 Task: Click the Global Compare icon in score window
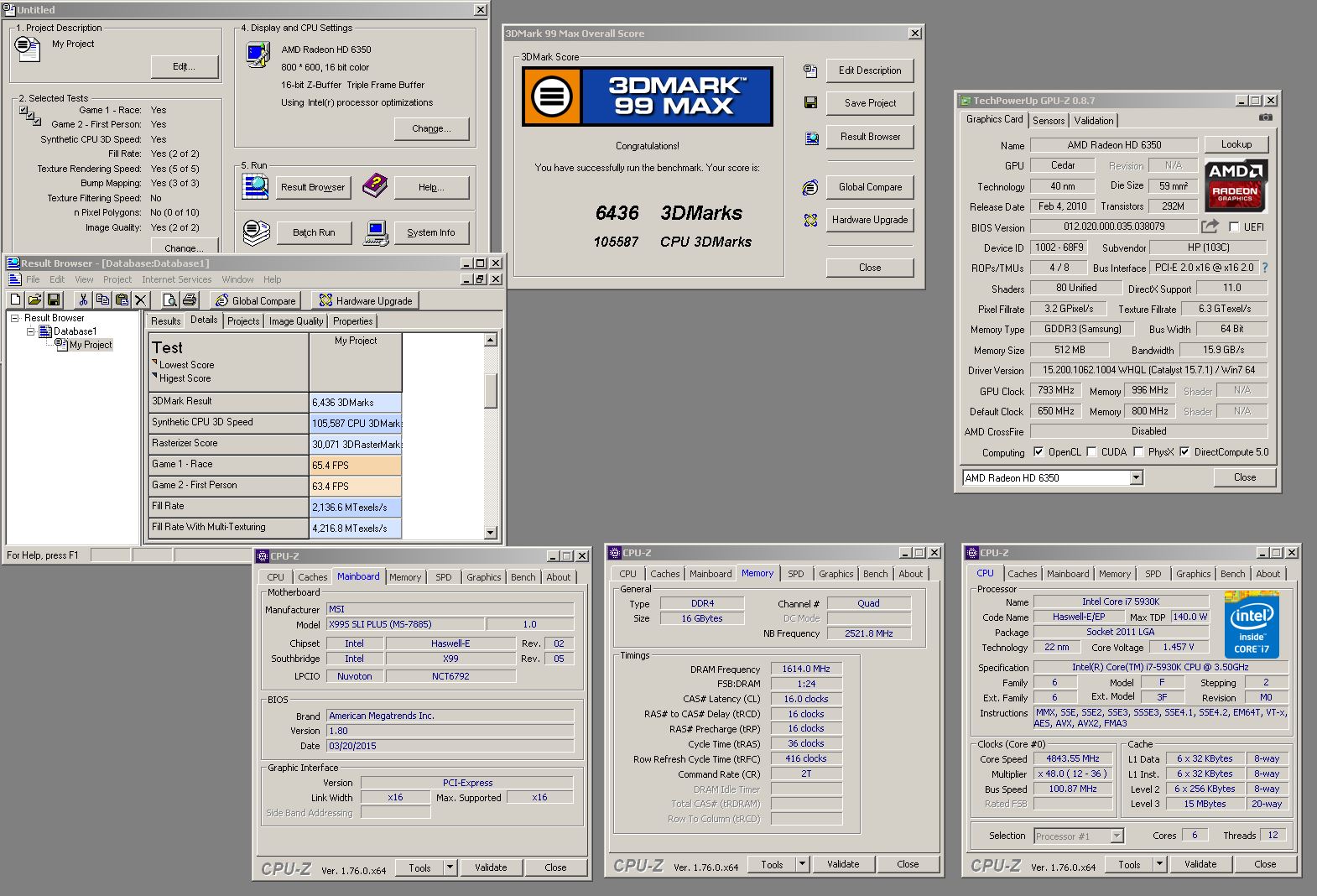810,187
